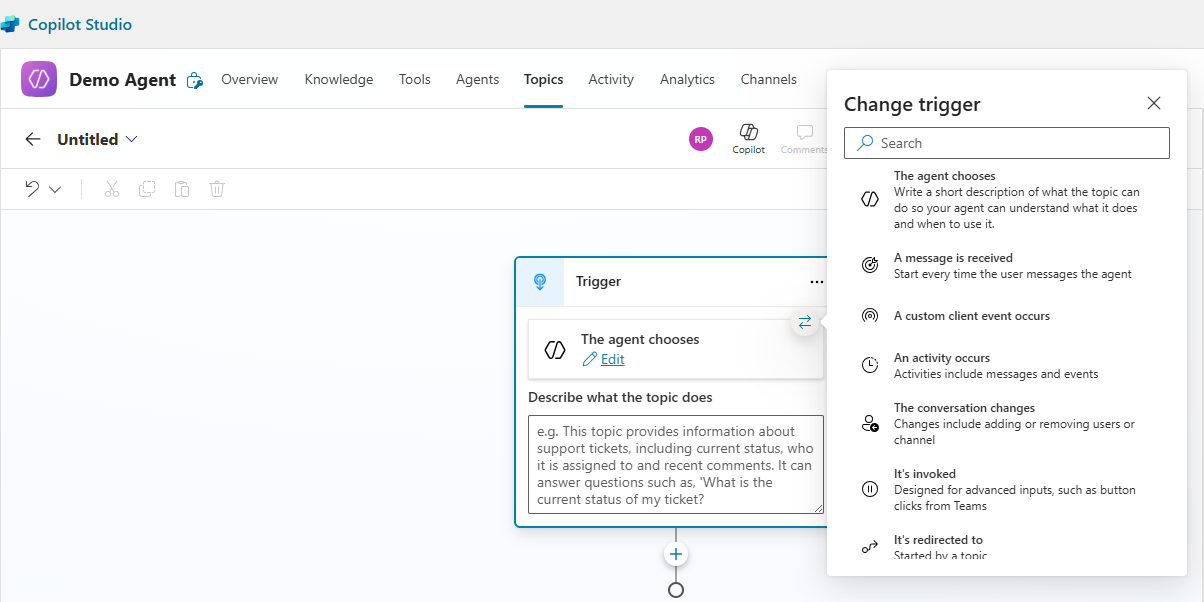Image resolution: width=1204 pixels, height=602 pixels.
Task: Click the delete trash icon
Action: [x=217, y=189]
